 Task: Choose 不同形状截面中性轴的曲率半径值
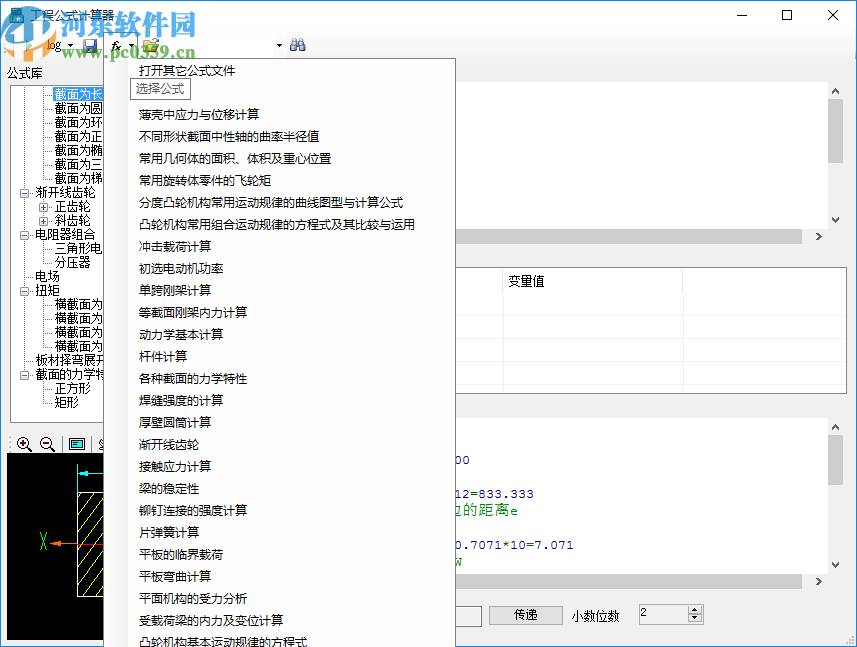[229, 137]
